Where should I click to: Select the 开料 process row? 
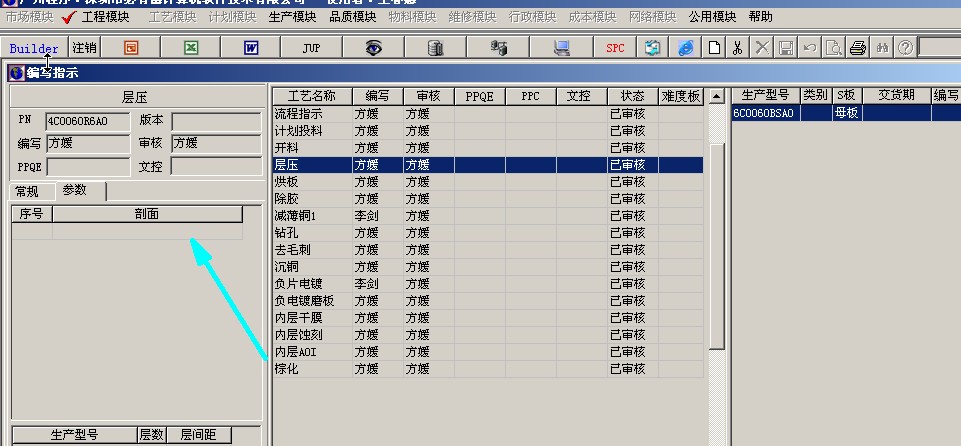click(488, 148)
